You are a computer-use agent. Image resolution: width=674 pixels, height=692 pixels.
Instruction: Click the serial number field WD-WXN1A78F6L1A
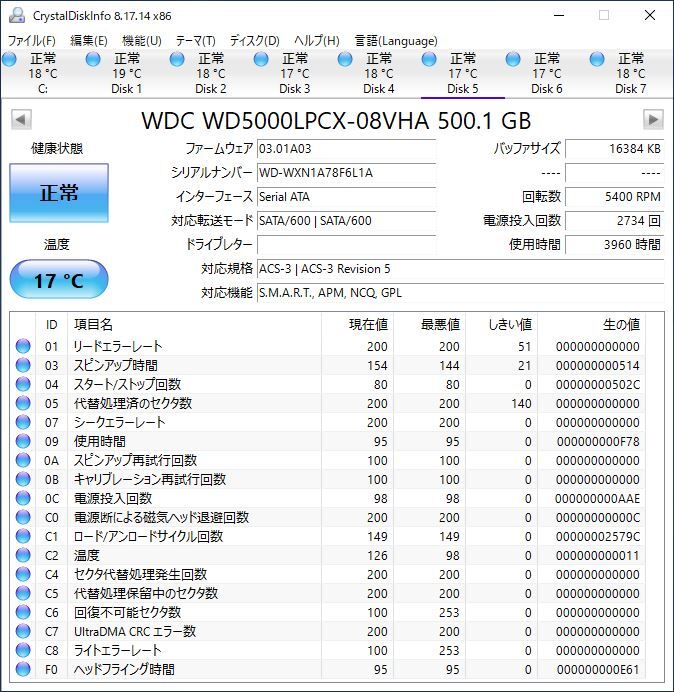coord(346,173)
